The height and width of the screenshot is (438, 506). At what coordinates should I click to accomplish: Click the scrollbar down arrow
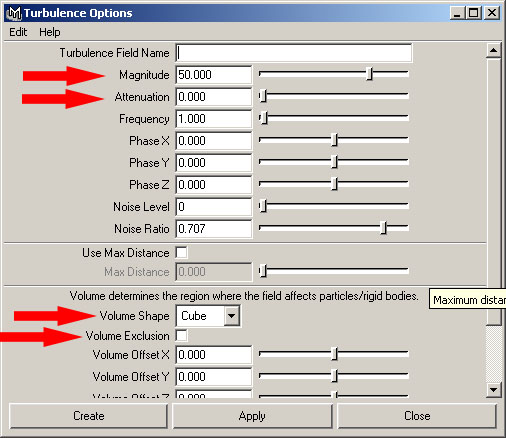(493, 390)
